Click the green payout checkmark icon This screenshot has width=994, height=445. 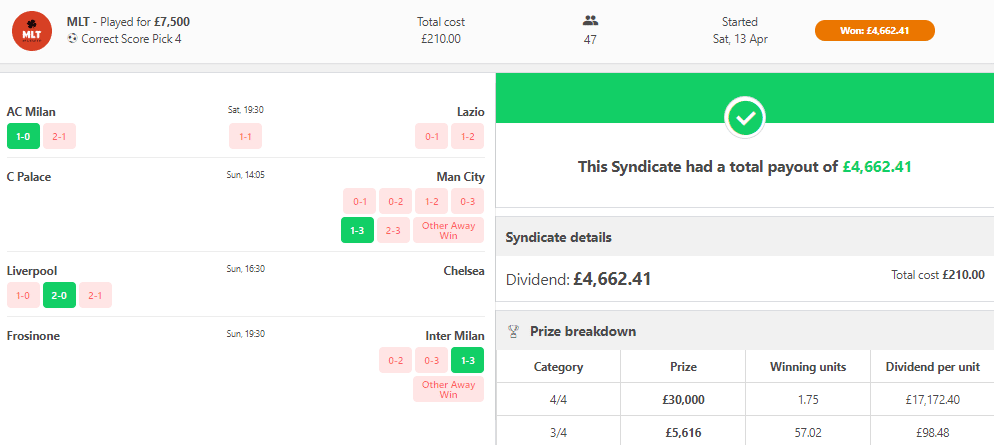point(745,119)
